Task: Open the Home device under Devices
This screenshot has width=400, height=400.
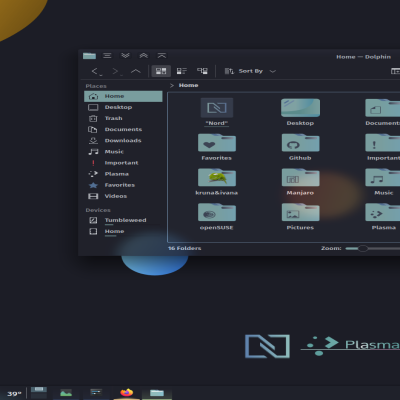Action: coord(123,231)
